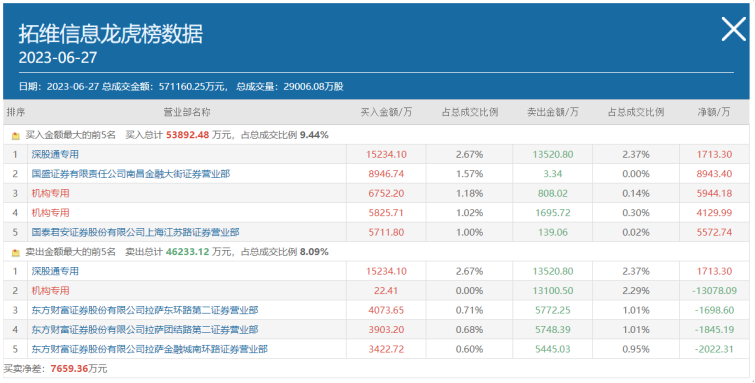Click the sell amount 5772.25 cell
Screen dimensions: 755x383
tap(553, 310)
